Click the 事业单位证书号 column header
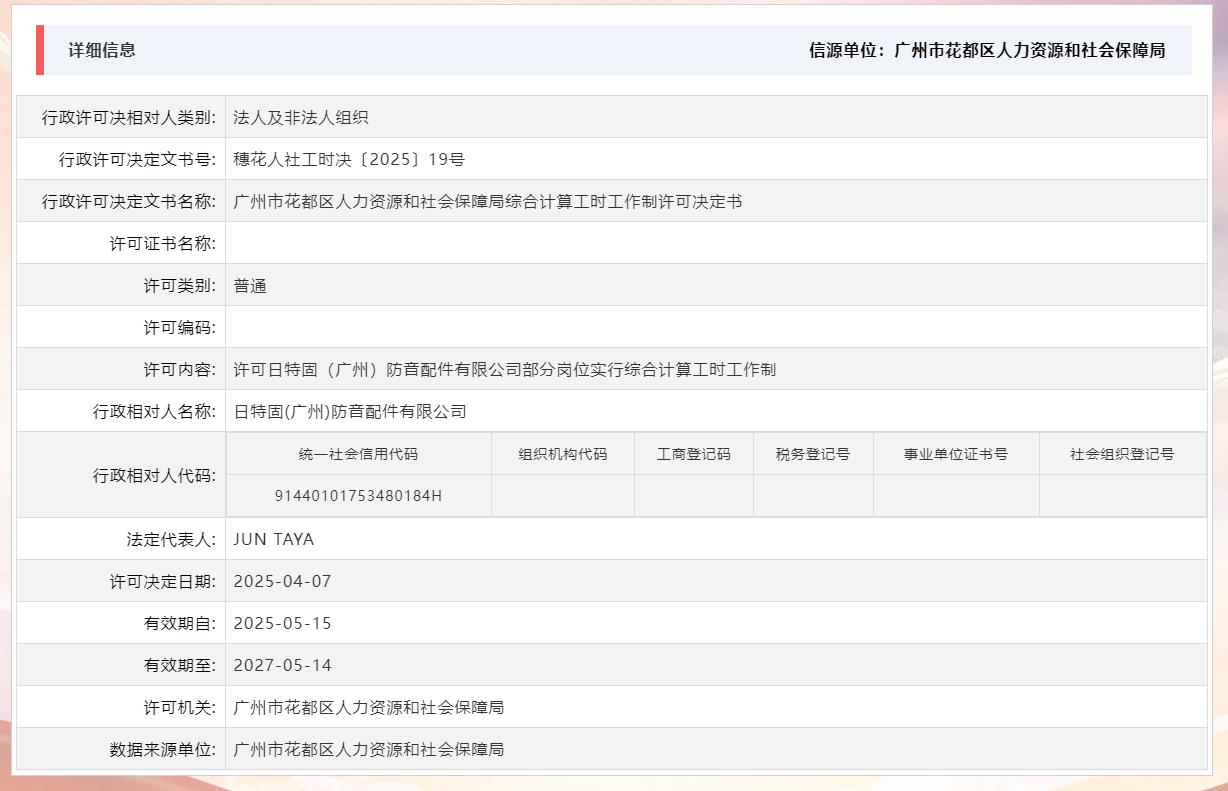The width and height of the screenshot is (1228, 791). (x=956, y=453)
